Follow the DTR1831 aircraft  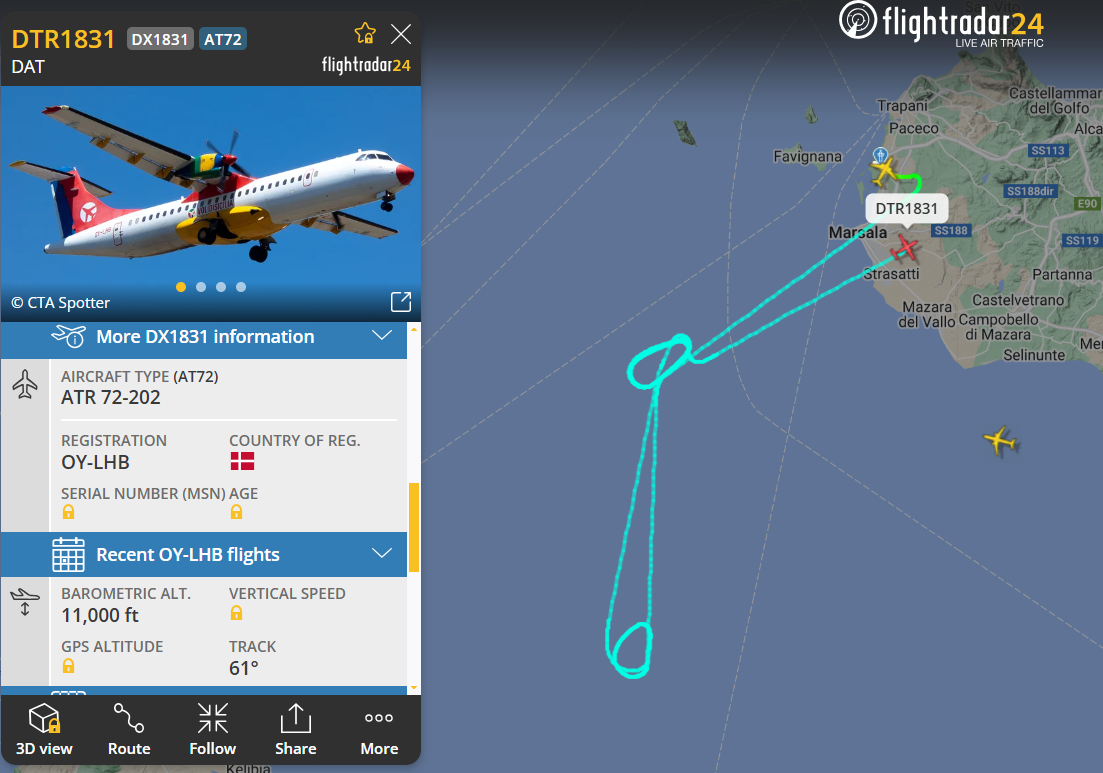click(x=212, y=729)
